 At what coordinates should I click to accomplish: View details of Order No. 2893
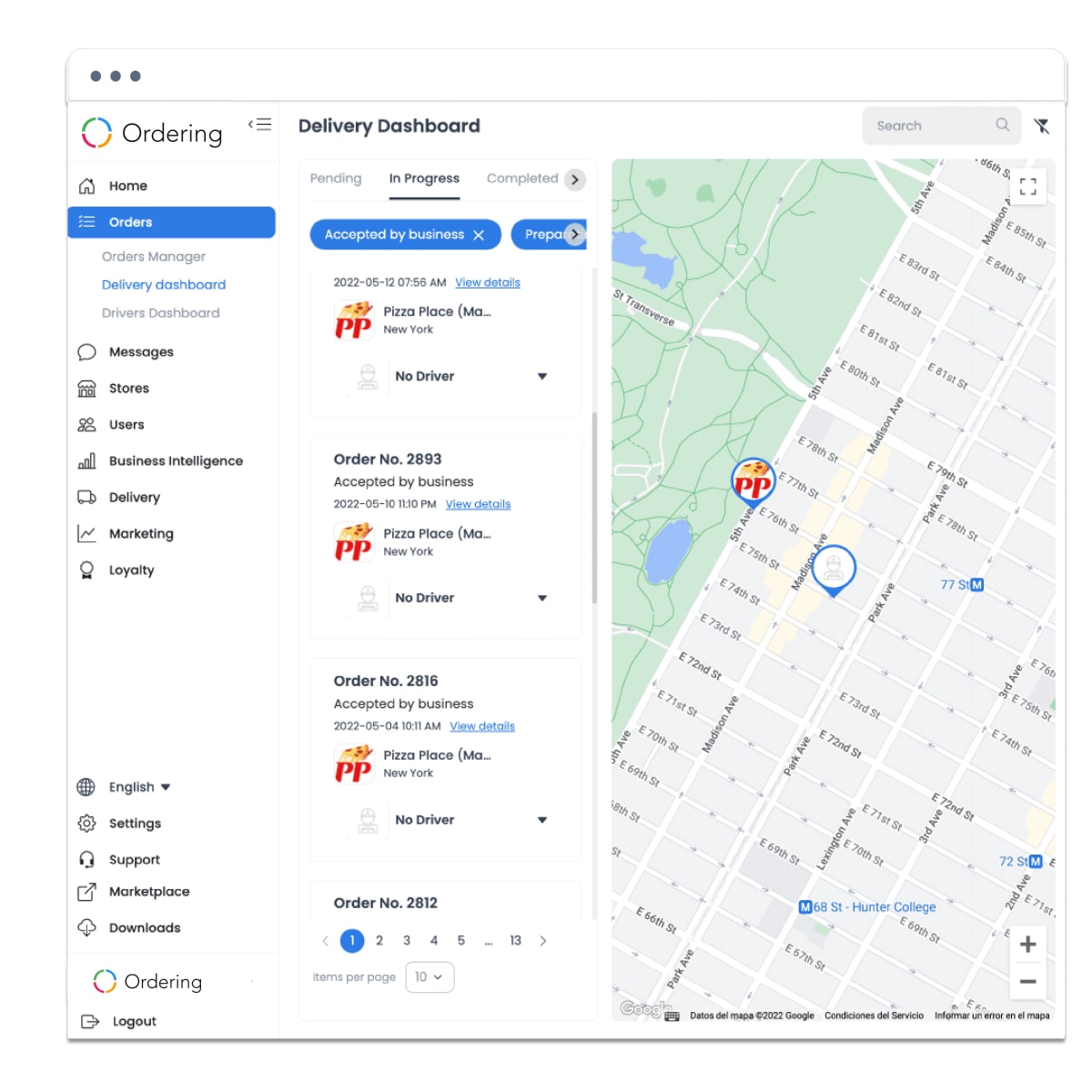[478, 504]
